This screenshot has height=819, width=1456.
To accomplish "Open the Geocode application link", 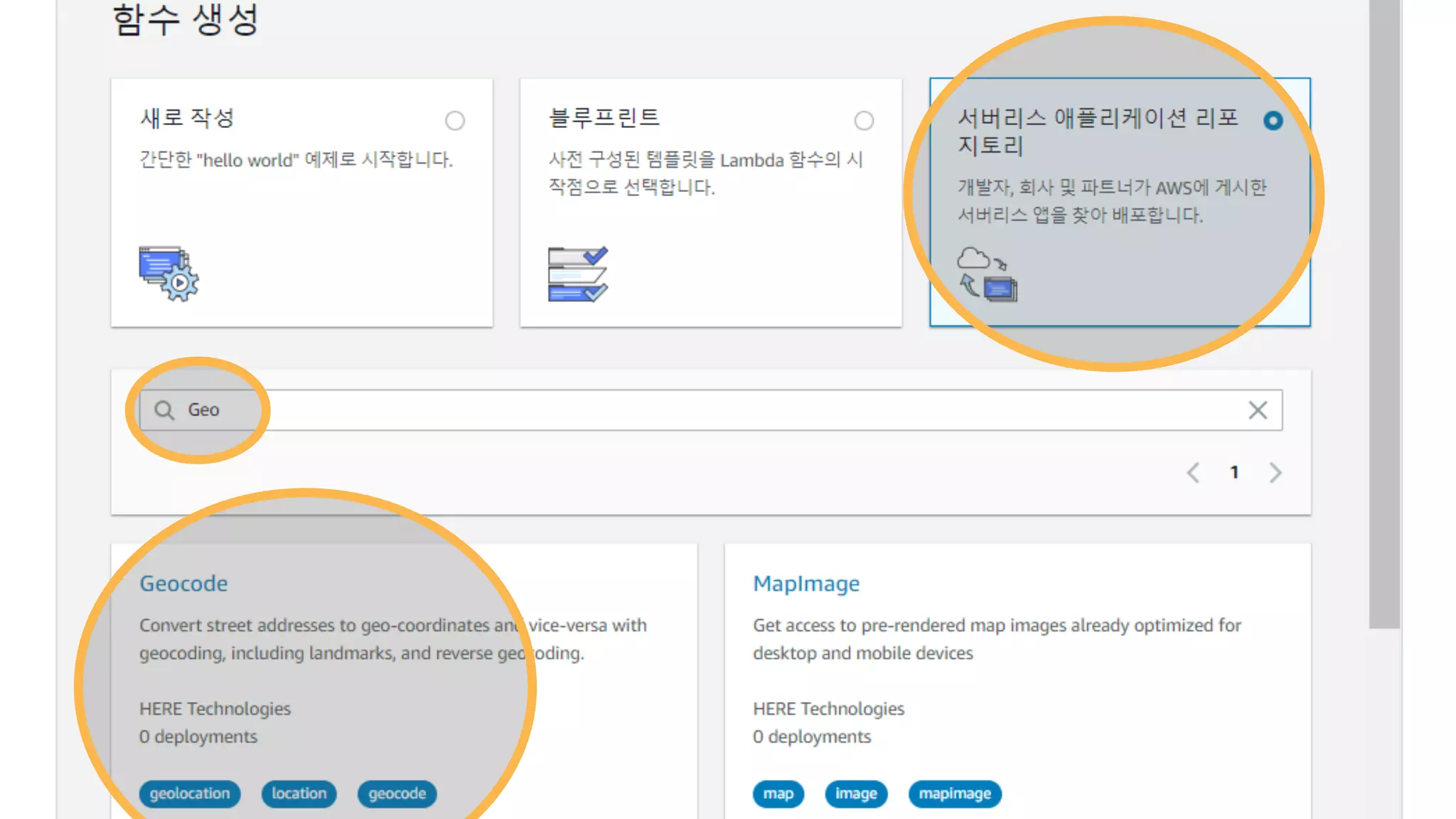I will coord(183,584).
